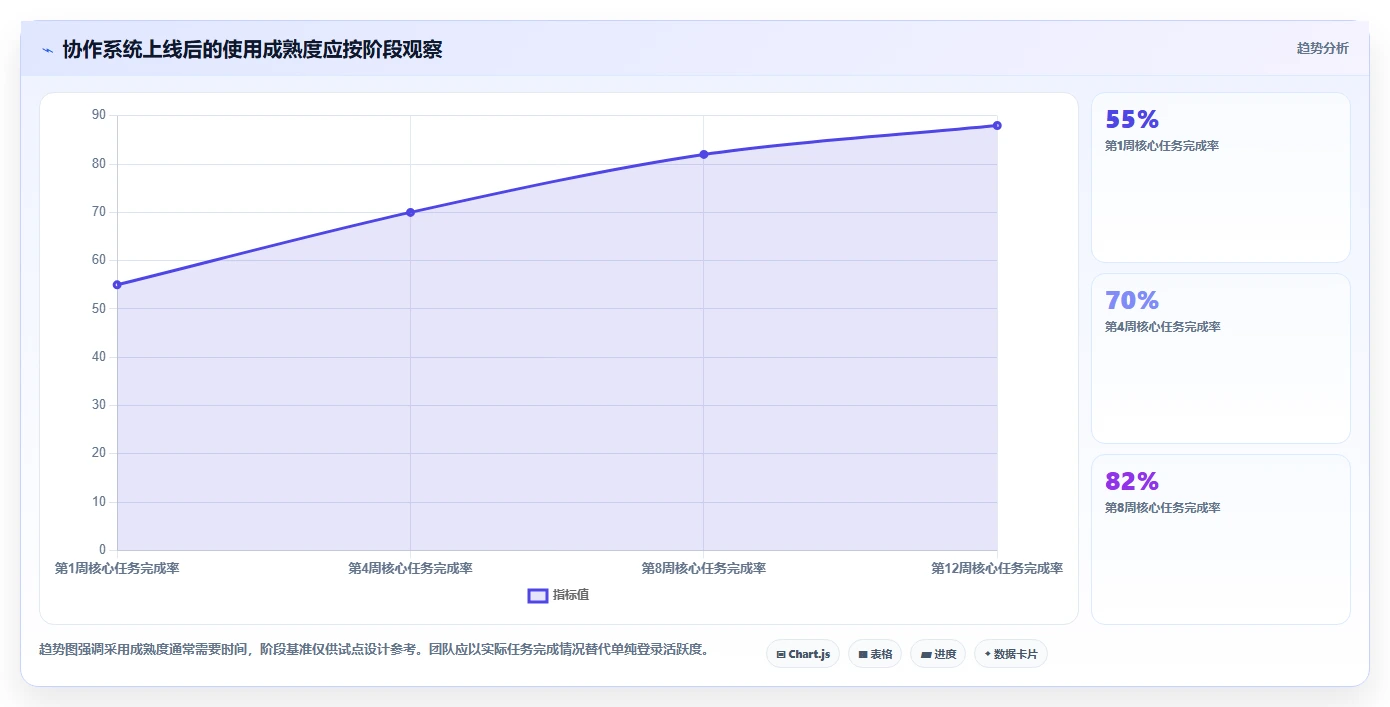The width and height of the screenshot is (1390, 707).
Task: Click the 第8周核心任务完成率 card caption
Action: coord(1162,508)
